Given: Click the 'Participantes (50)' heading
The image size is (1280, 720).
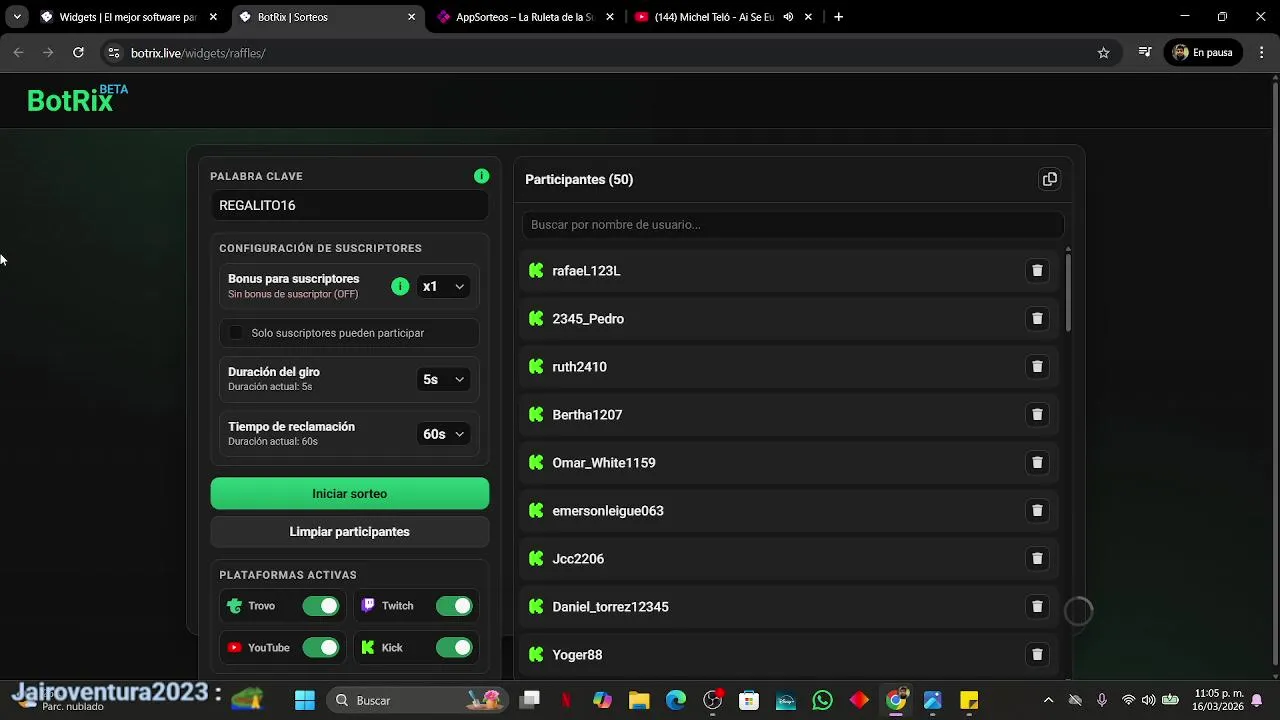Looking at the screenshot, I should coord(579,180).
